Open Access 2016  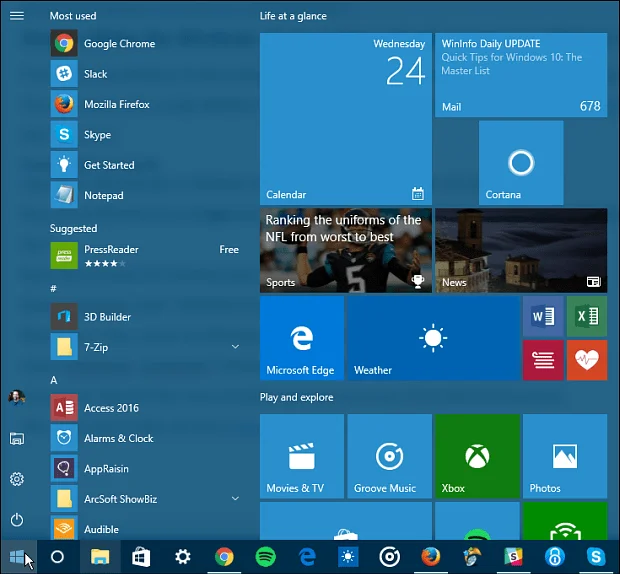145,408
